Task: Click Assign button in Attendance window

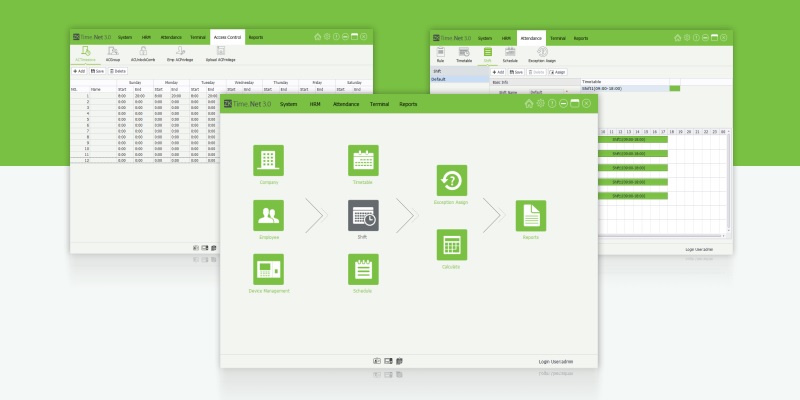Action: point(558,72)
